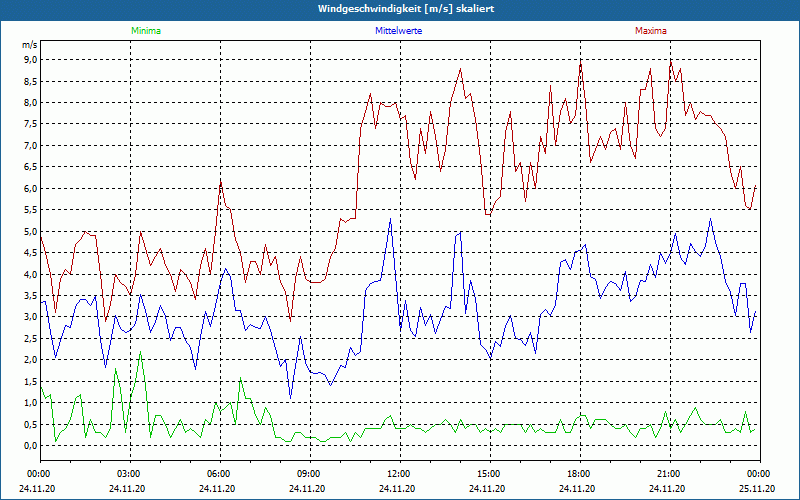
Task: Click the 5,0 y-axis value
Action: click(x=30, y=231)
